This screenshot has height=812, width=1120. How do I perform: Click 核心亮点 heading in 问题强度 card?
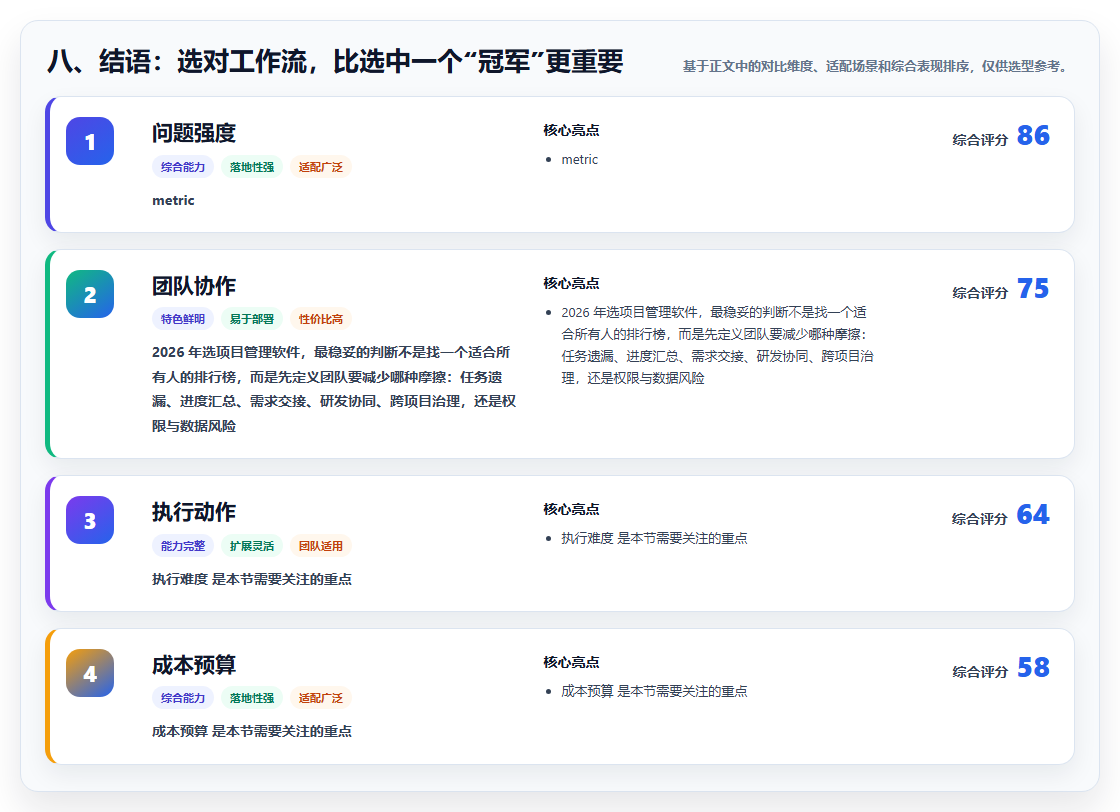click(571, 130)
